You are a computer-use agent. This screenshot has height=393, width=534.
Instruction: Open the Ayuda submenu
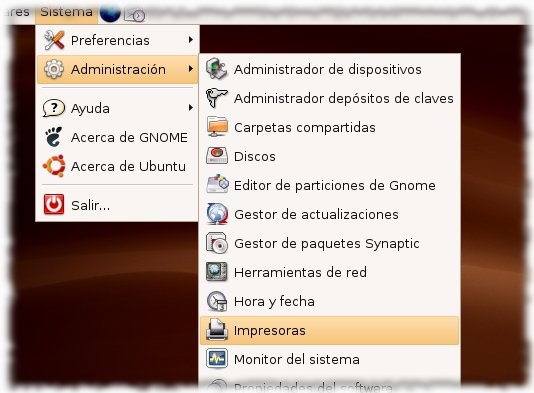(117, 108)
